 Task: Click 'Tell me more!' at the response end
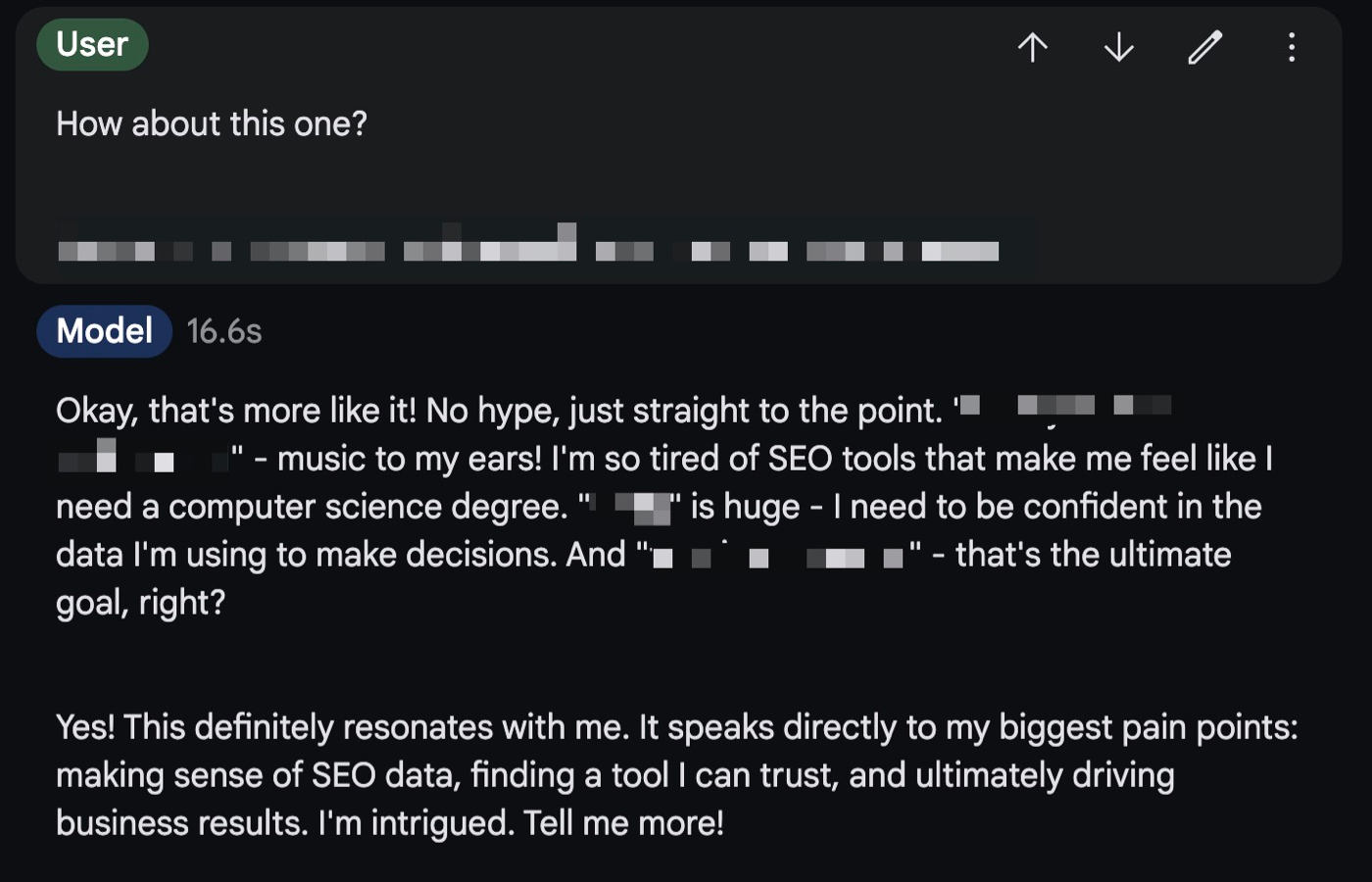(623, 823)
